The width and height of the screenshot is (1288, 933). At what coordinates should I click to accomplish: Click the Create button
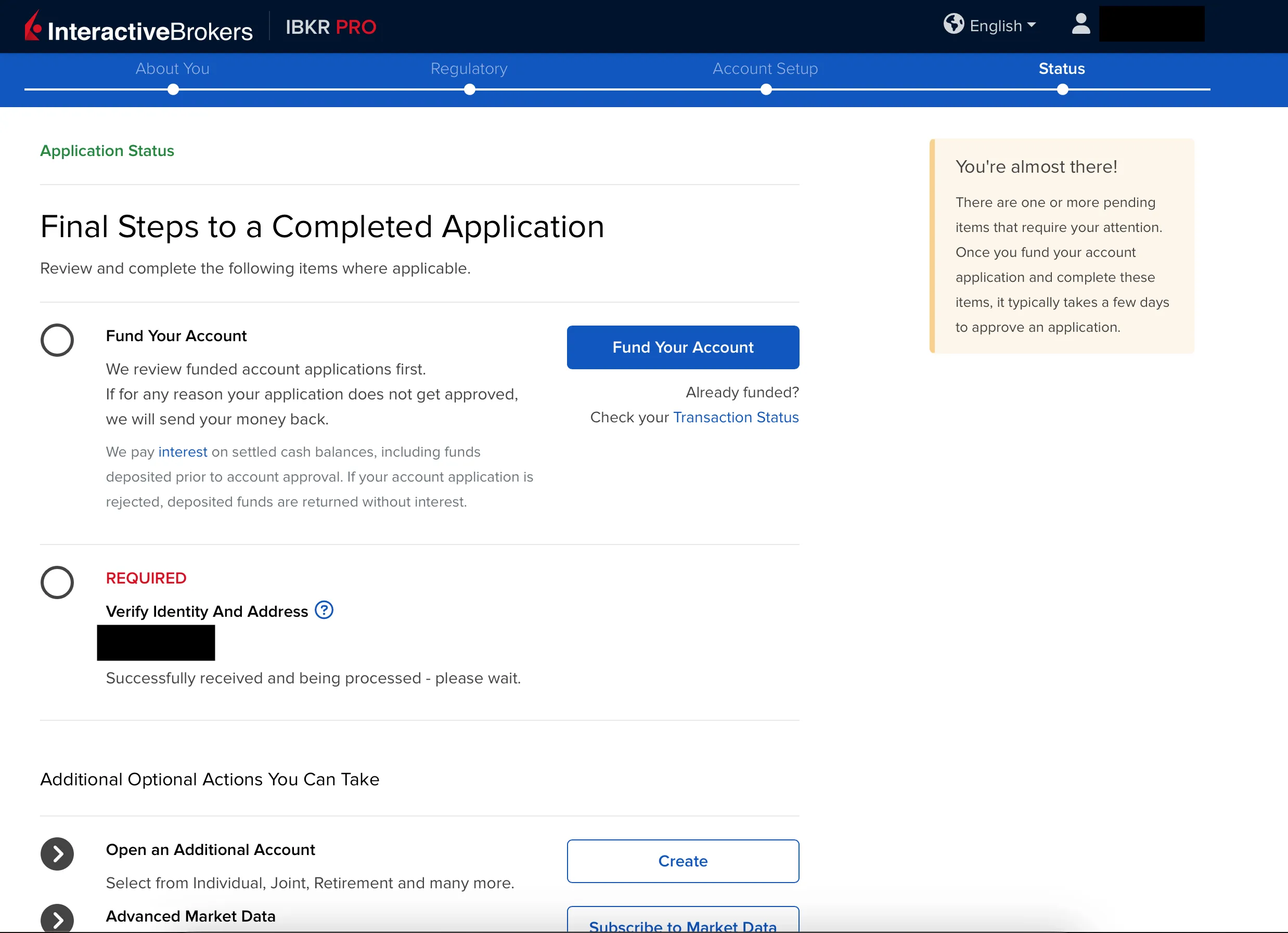click(x=682, y=861)
